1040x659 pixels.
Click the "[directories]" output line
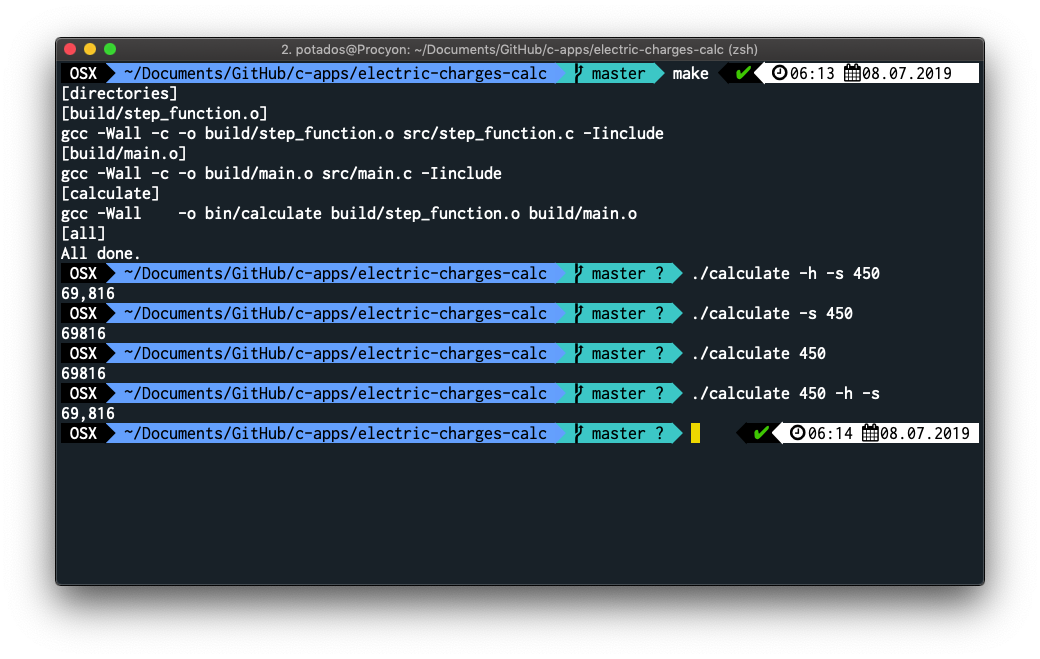click(119, 94)
